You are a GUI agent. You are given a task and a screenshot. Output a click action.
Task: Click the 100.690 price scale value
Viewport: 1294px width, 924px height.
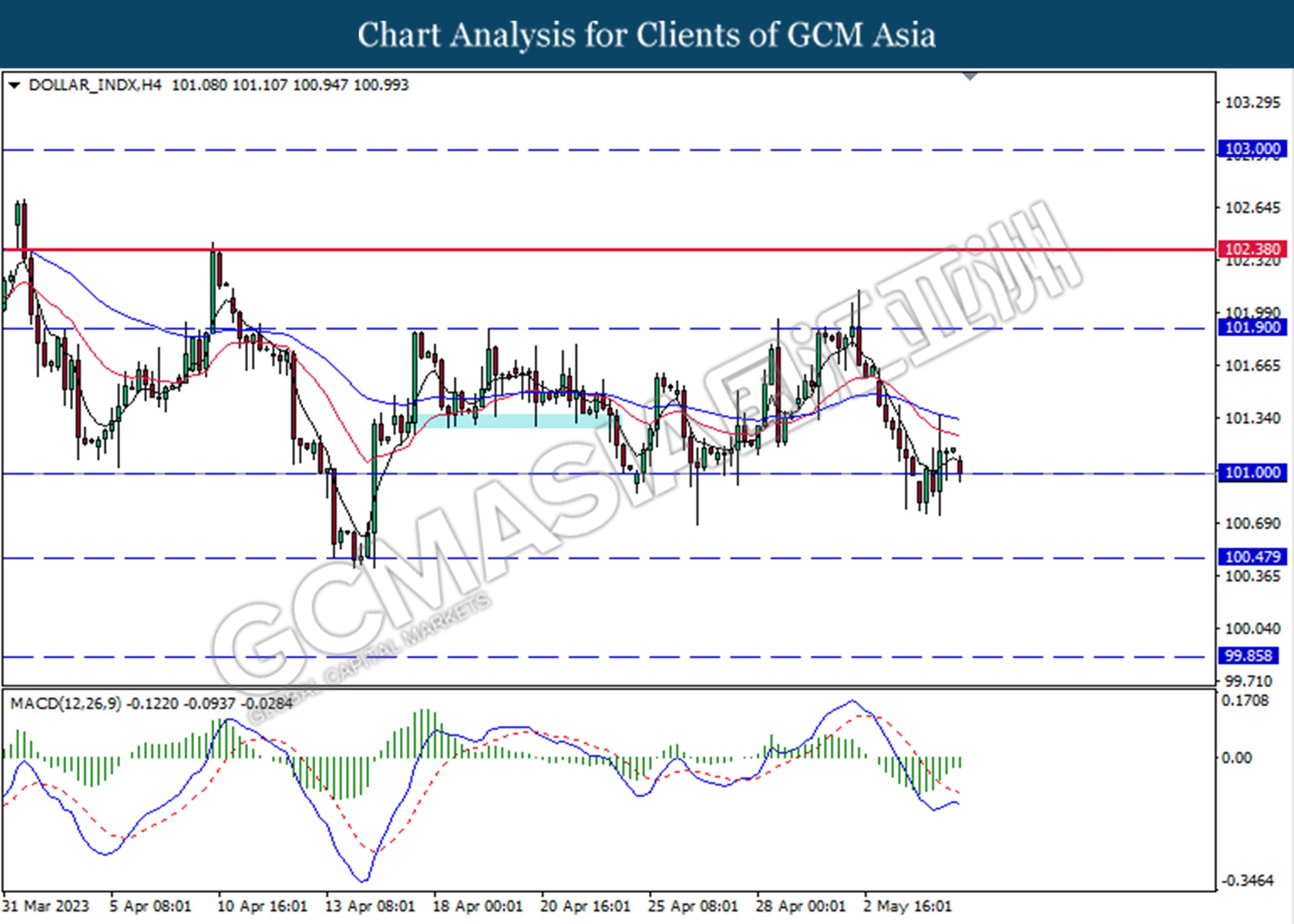(x=1253, y=523)
